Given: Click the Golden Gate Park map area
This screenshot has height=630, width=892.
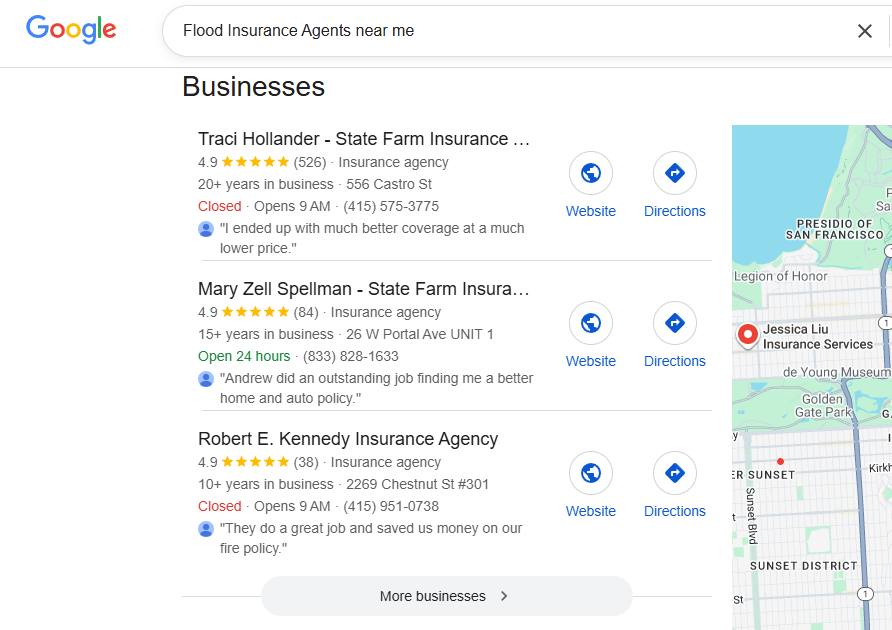Looking at the screenshot, I should point(825,405).
